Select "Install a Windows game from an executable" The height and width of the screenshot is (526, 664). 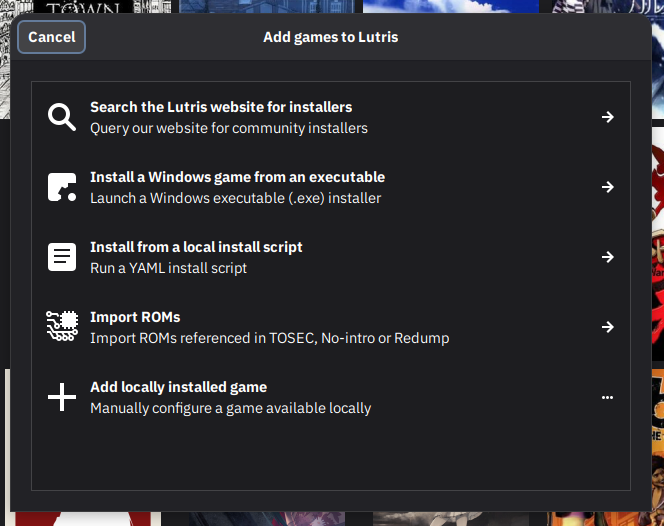coord(238,177)
